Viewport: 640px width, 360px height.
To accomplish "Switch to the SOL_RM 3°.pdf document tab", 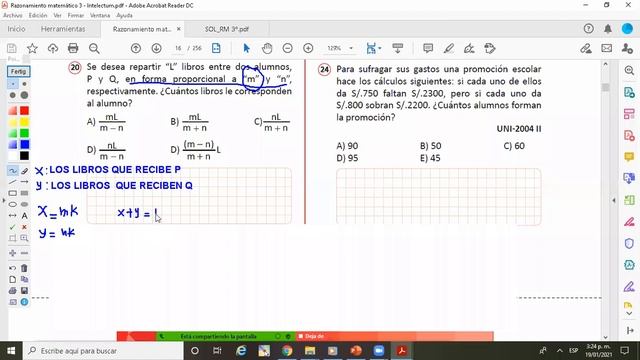I will click(227, 29).
